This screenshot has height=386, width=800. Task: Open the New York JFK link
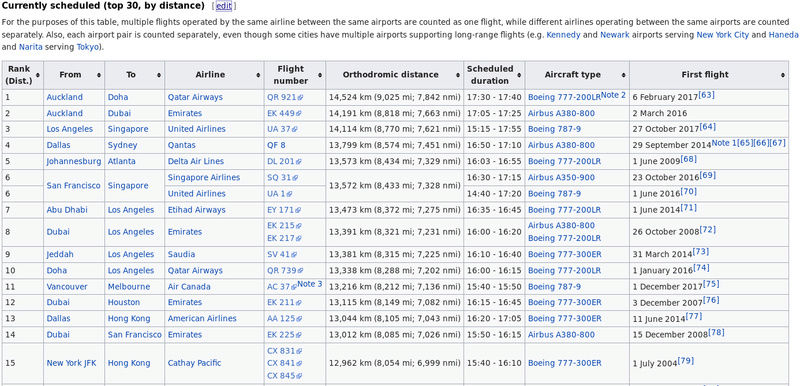[x=71, y=363]
